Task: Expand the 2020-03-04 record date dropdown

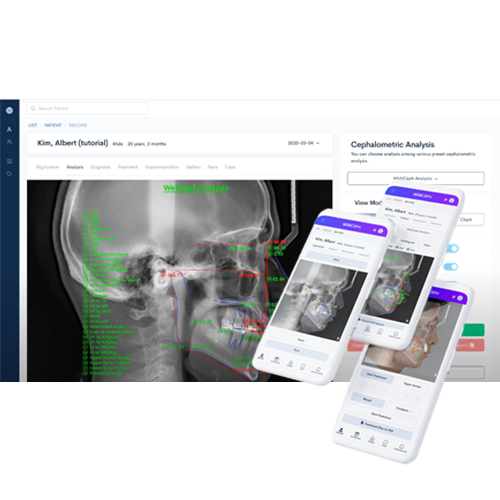Action: point(303,143)
